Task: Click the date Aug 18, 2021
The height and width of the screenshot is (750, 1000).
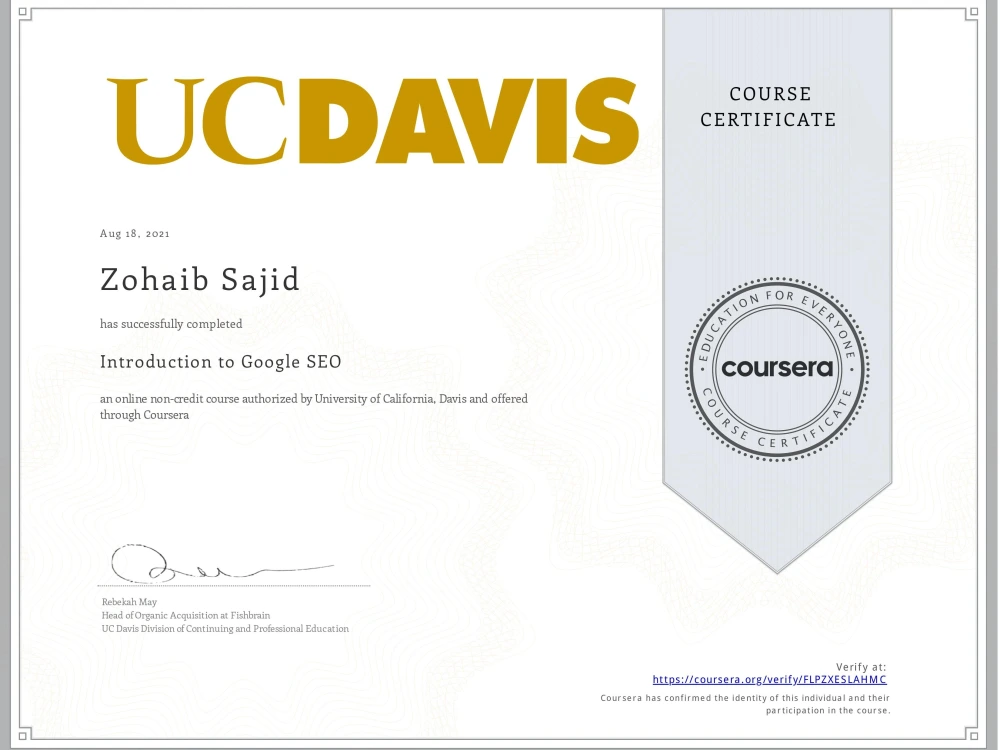Action: tap(135, 233)
